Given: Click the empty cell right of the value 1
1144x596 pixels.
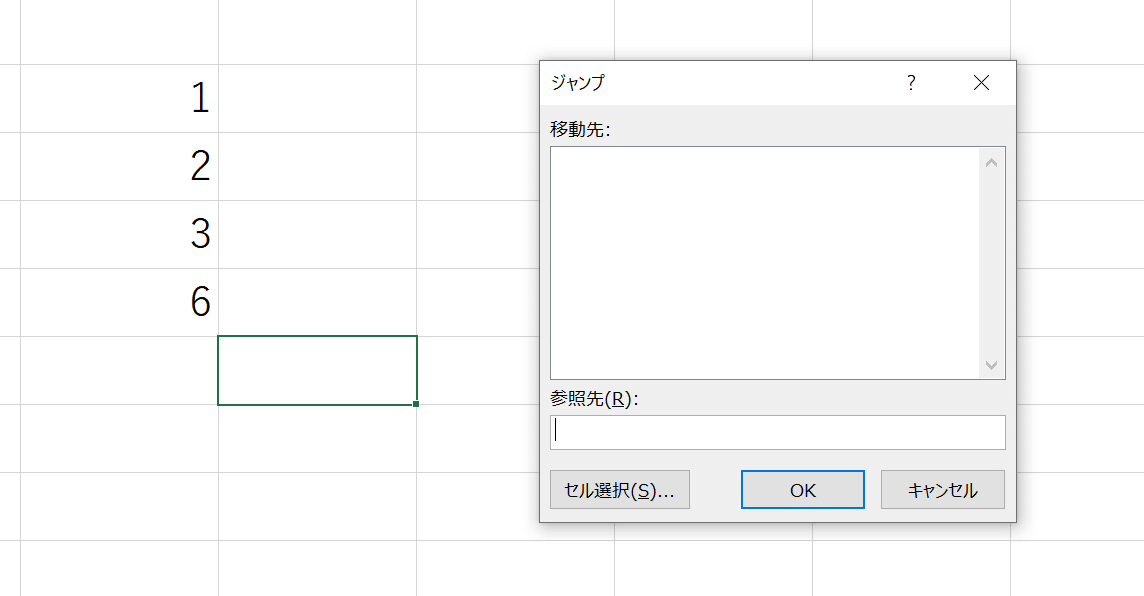Looking at the screenshot, I should tap(317, 98).
